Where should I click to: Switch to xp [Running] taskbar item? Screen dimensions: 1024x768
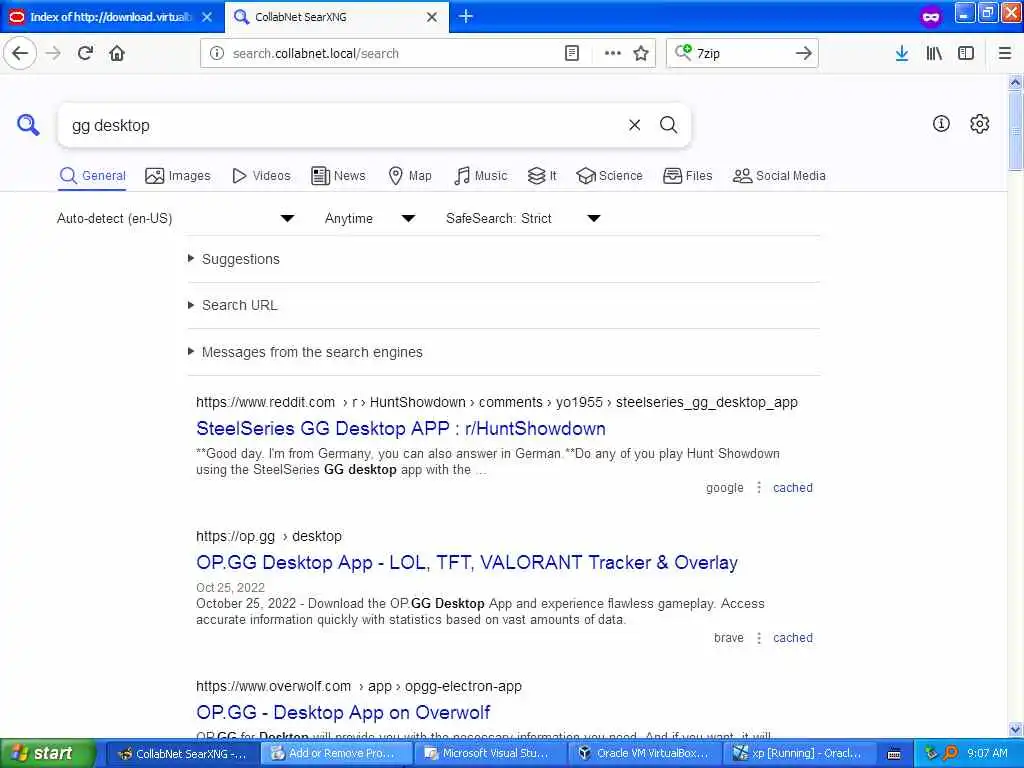[x=797, y=754]
